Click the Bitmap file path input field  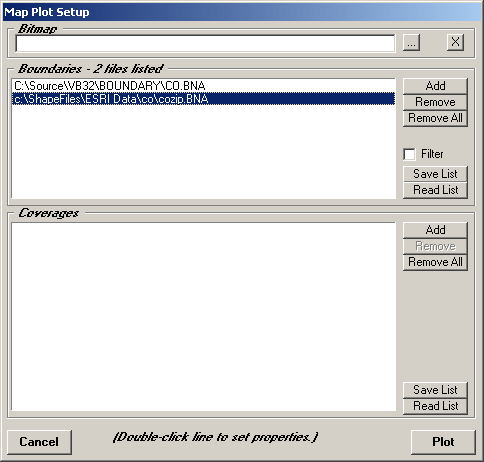tap(205, 43)
